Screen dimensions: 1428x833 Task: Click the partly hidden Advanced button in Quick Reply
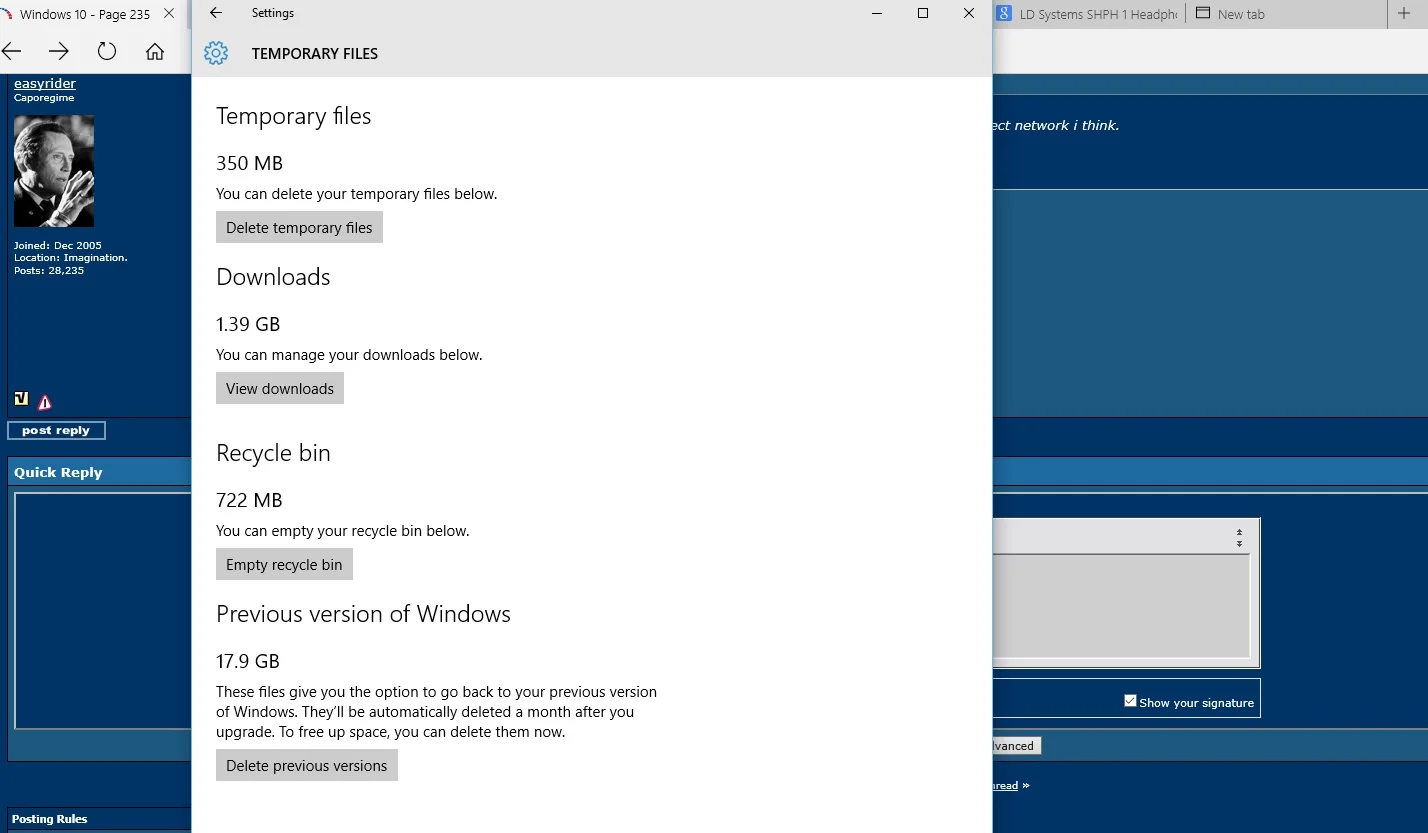1016,746
